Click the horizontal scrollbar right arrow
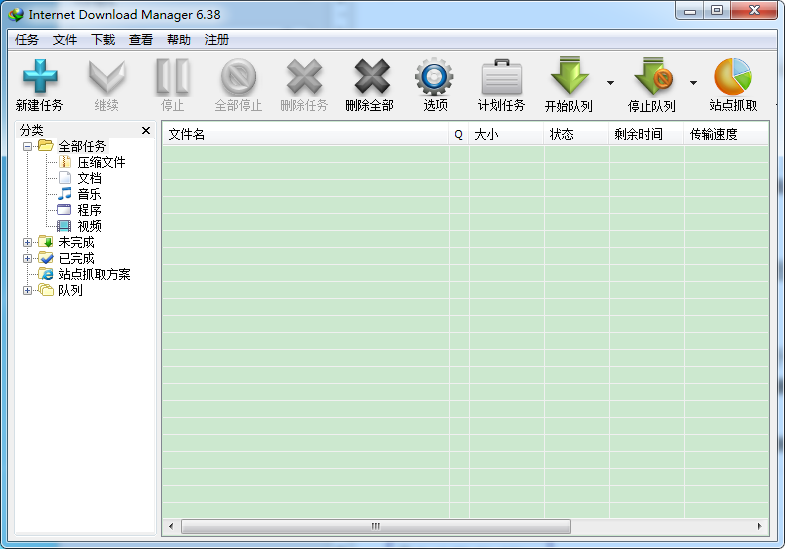Viewport: 785px width, 549px height. (x=760, y=526)
